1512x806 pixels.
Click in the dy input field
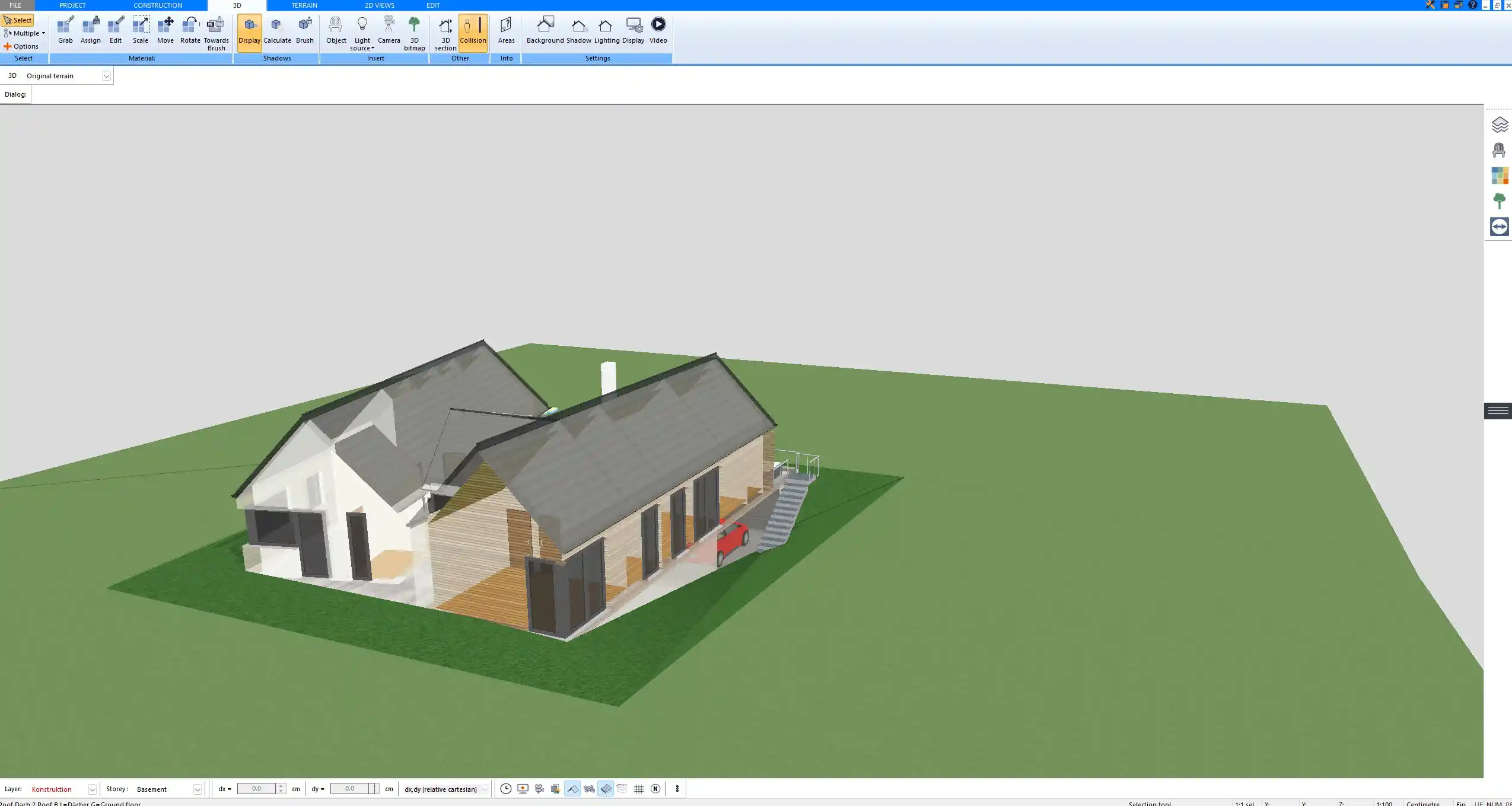(350, 789)
